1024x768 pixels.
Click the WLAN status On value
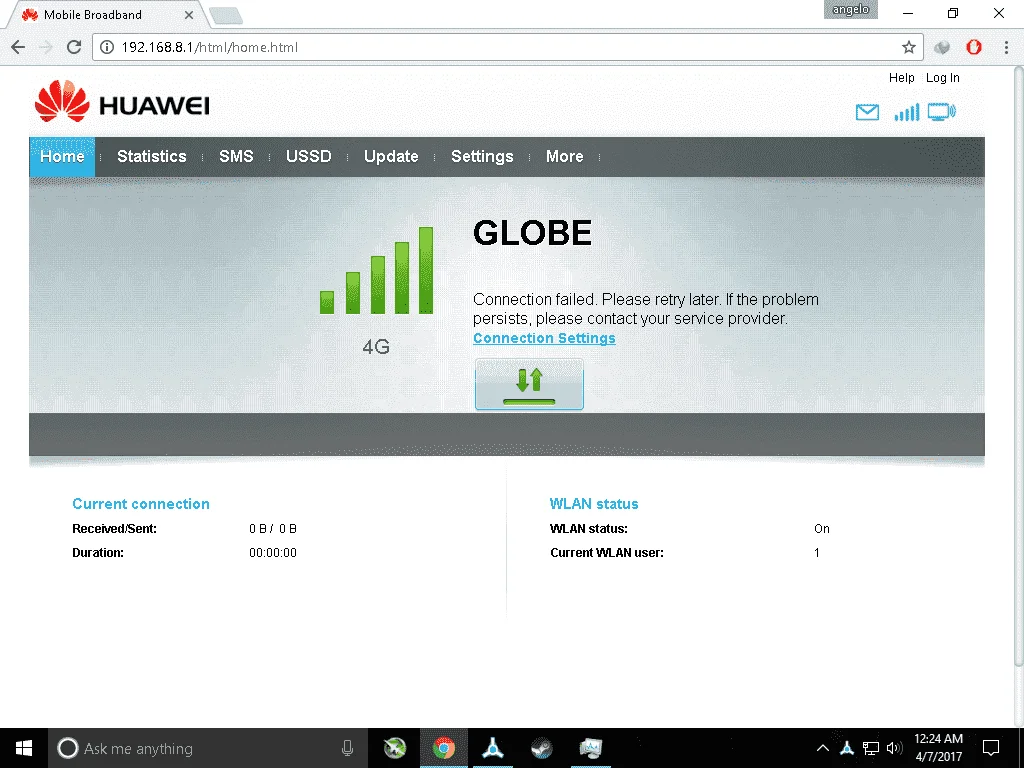click(x=822, y=528)
